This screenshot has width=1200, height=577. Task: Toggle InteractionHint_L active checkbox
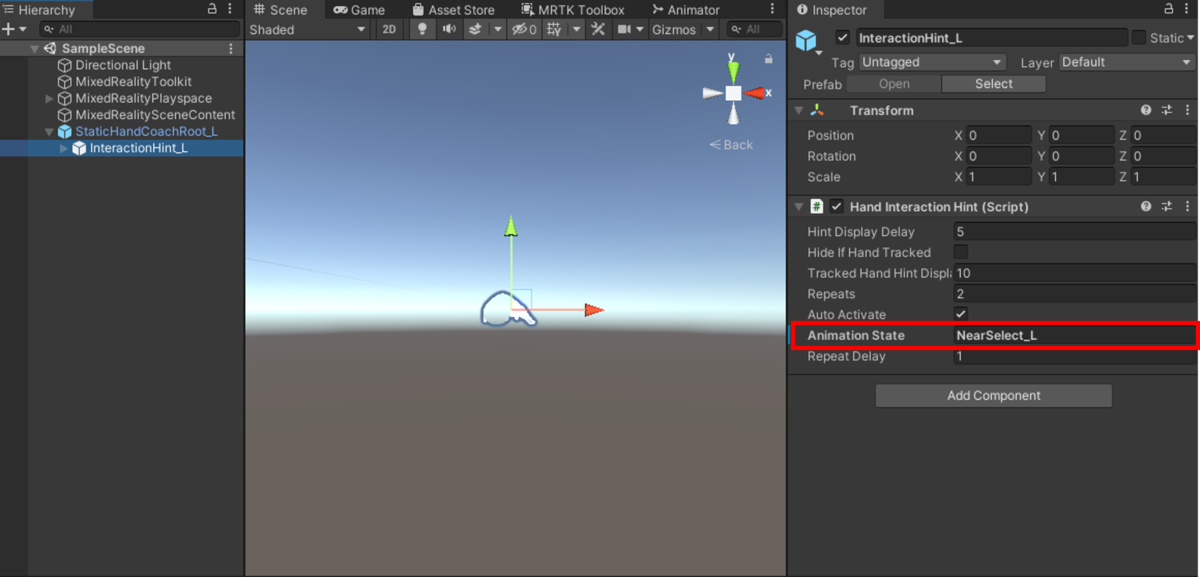[842, 38]
